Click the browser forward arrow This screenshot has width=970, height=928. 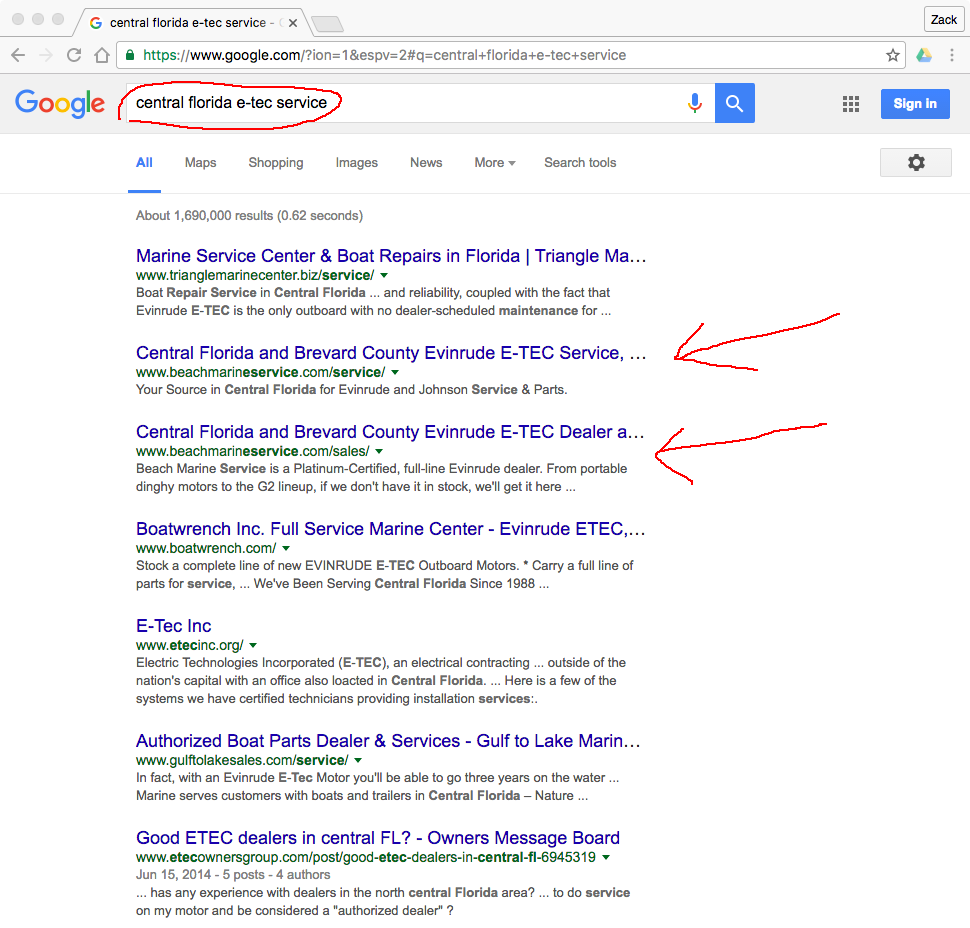[46, 55]
